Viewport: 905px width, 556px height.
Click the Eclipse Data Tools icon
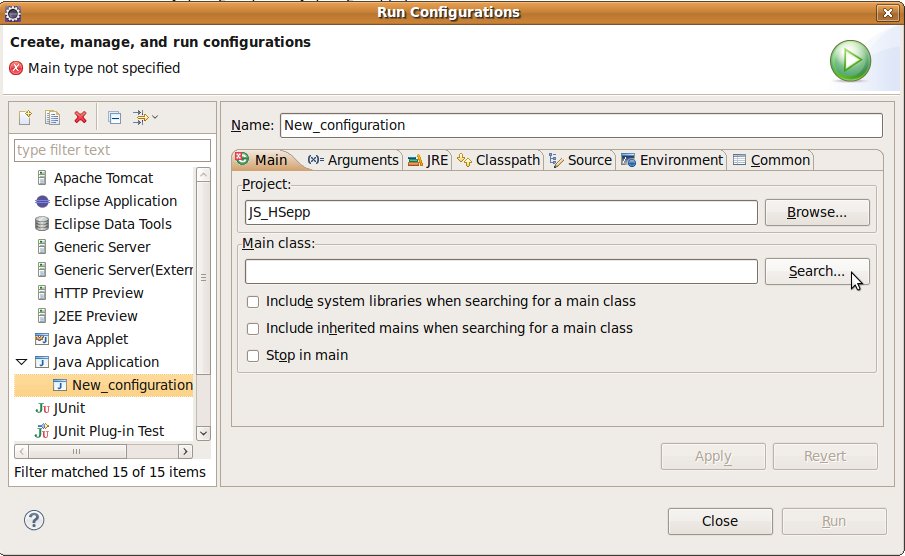point(42,224)
